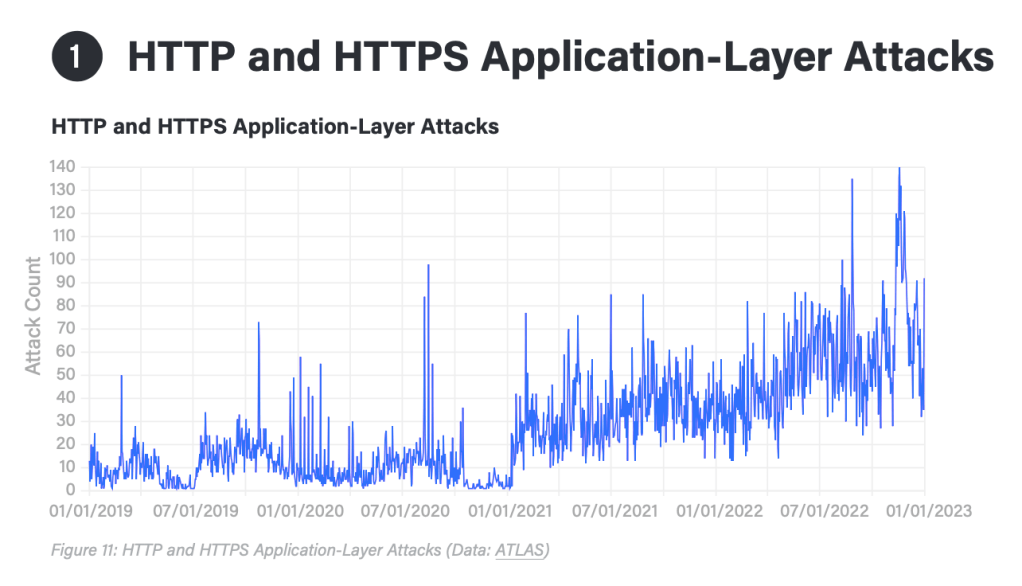Click the 01/01/2019 date label
1022x586 pixels.
point(91,510)
